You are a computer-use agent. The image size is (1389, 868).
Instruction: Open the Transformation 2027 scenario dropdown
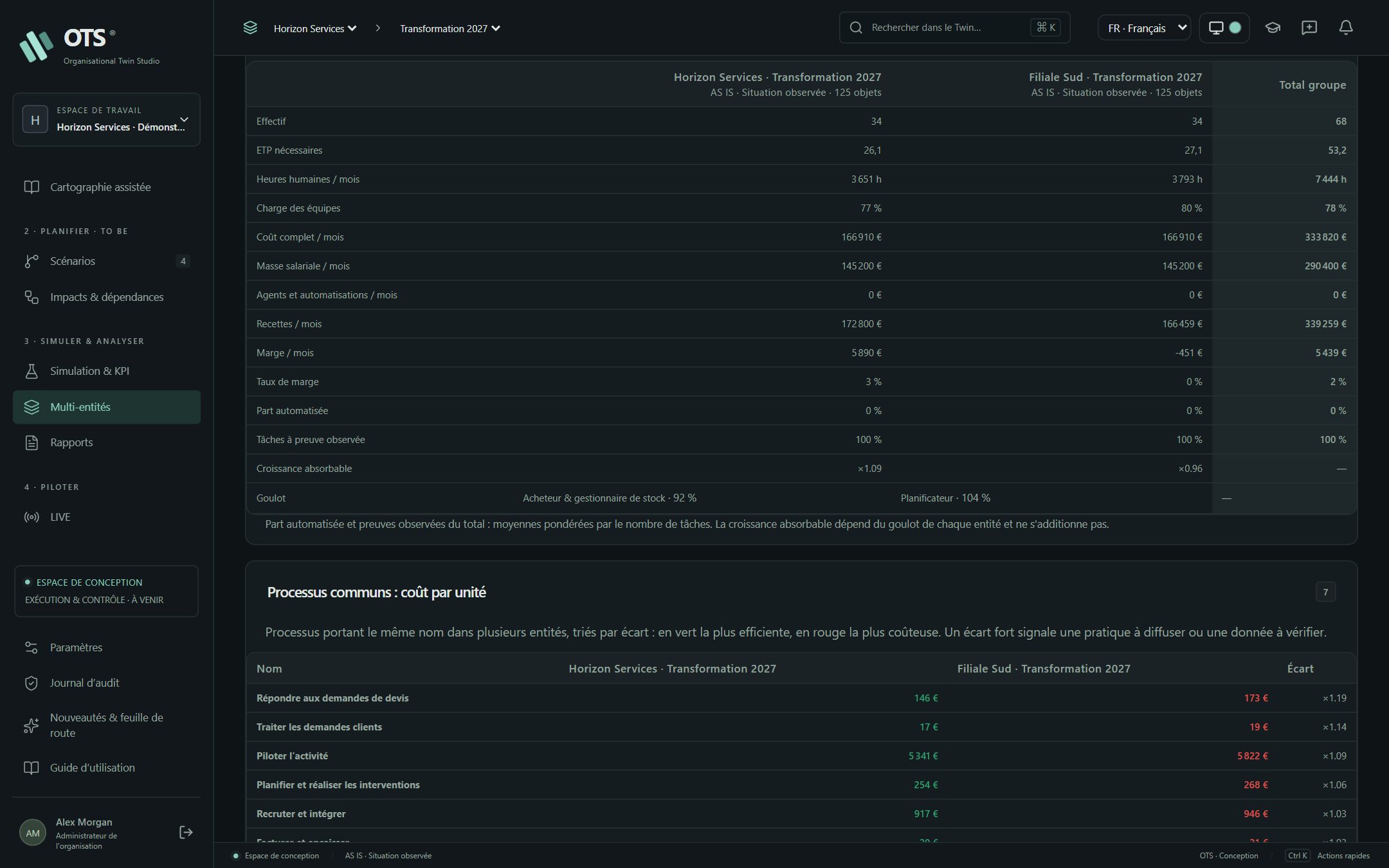tap(449, 28)
